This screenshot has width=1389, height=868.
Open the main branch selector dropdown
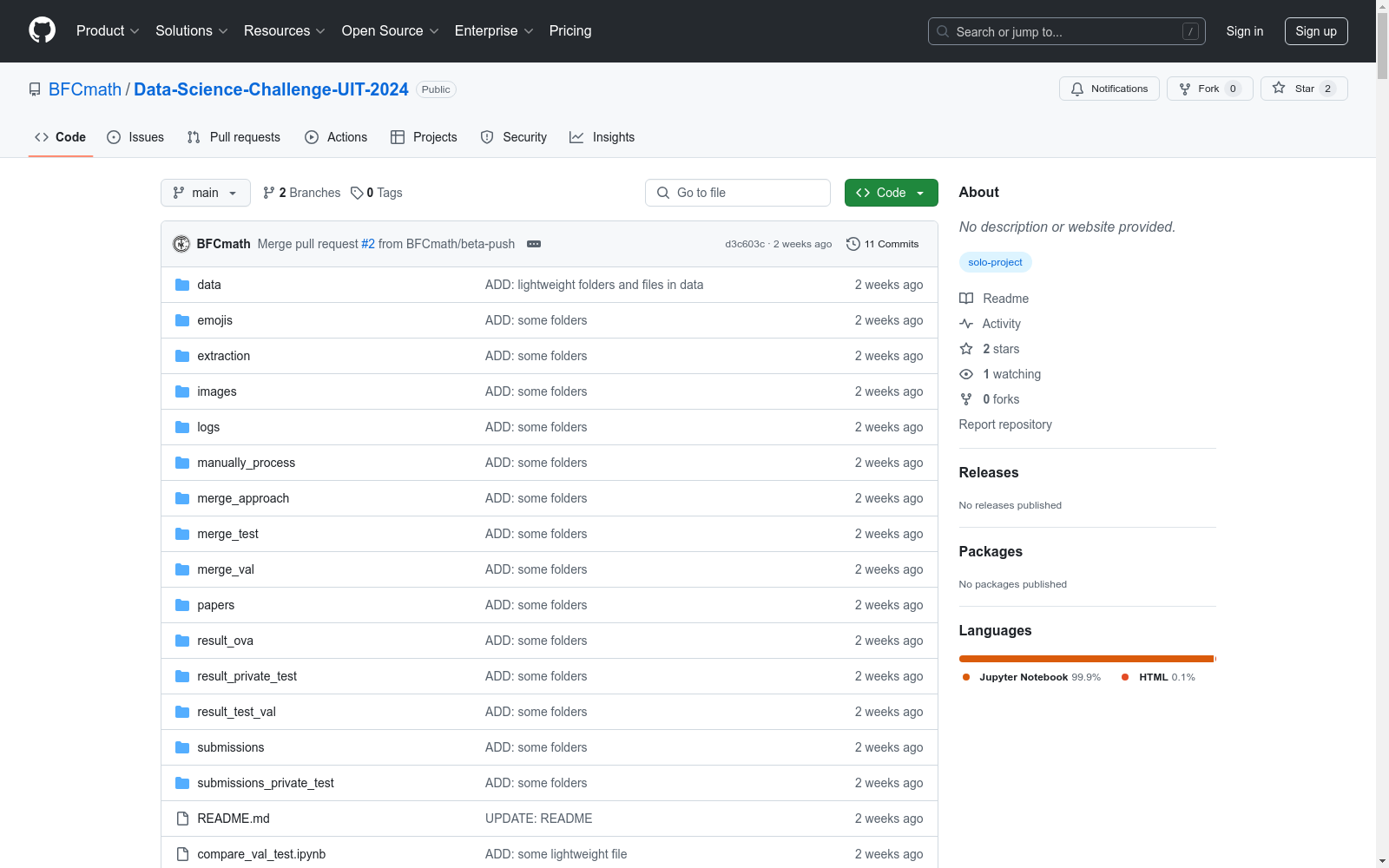(206, 193)
